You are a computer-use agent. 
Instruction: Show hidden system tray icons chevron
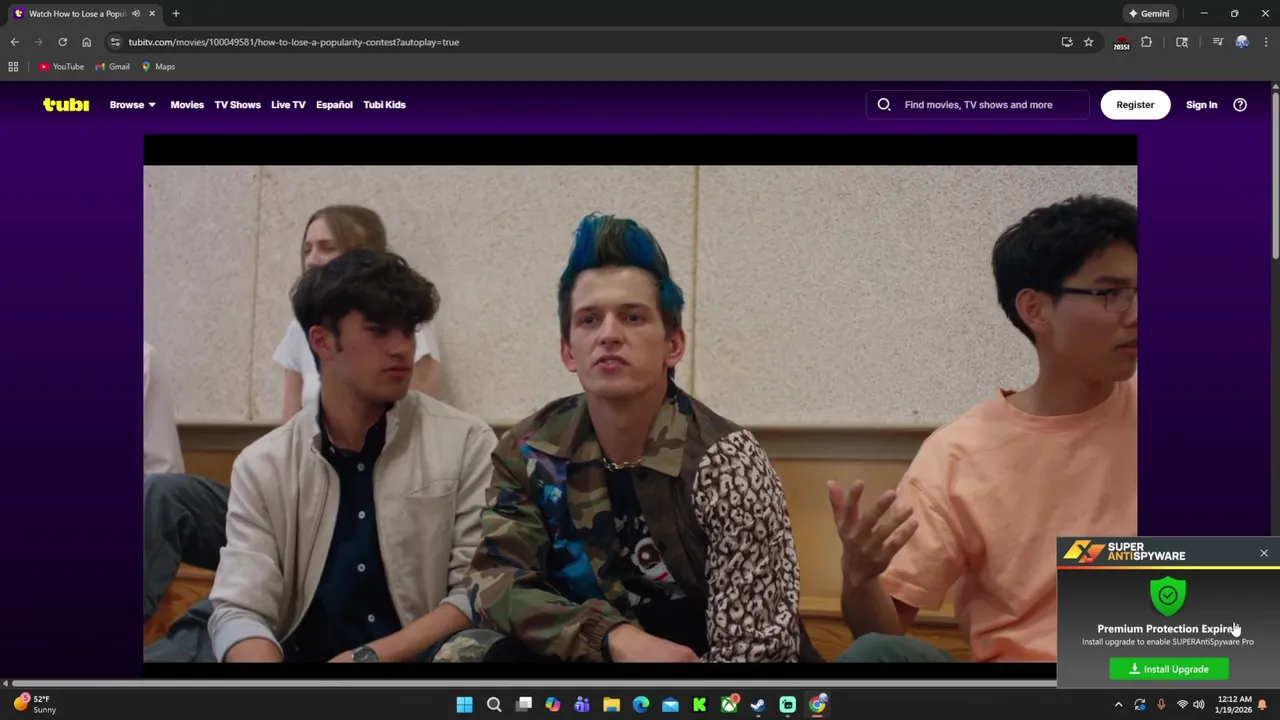pos(1118,705)
